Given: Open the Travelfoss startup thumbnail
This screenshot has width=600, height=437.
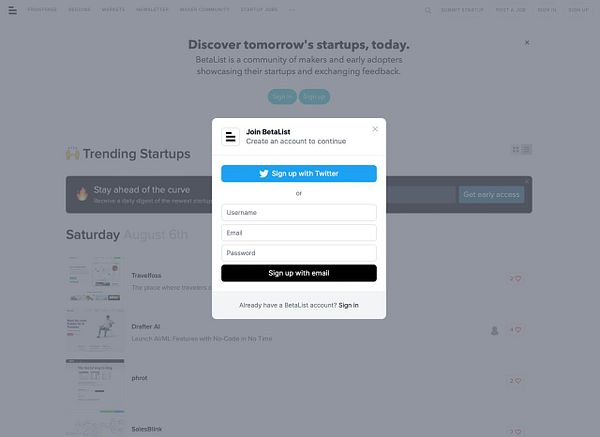Looking at the screenshot, I should point(95,279).
